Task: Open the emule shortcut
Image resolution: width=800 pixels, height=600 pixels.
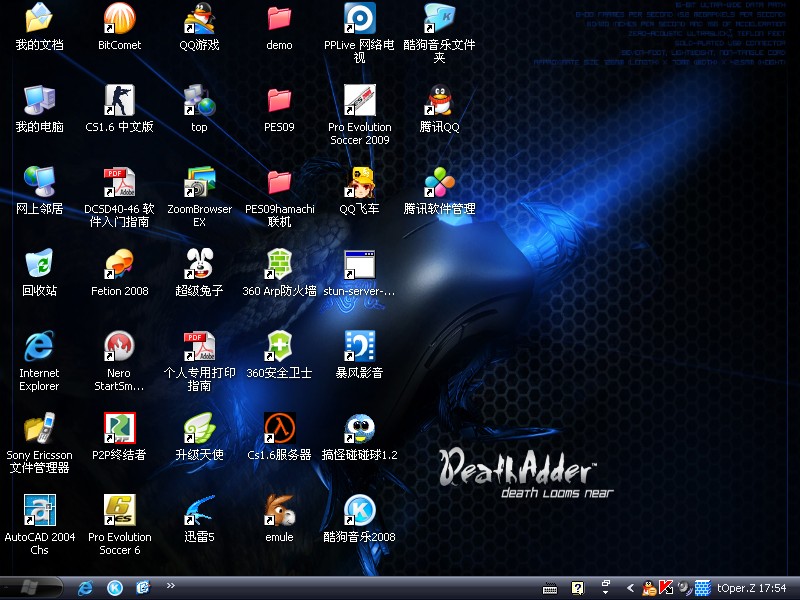Action: (x=279, y=511)
